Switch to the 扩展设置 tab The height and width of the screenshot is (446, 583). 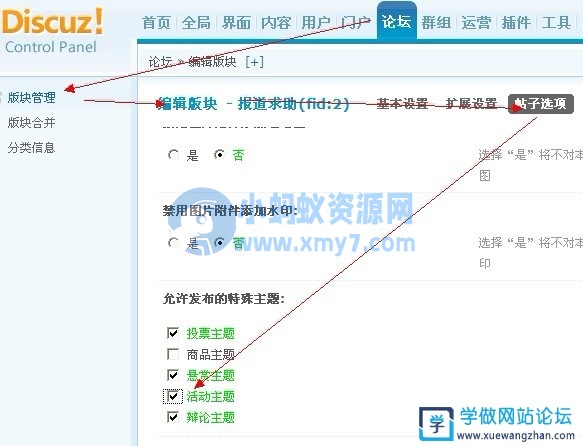click(471, 103)
